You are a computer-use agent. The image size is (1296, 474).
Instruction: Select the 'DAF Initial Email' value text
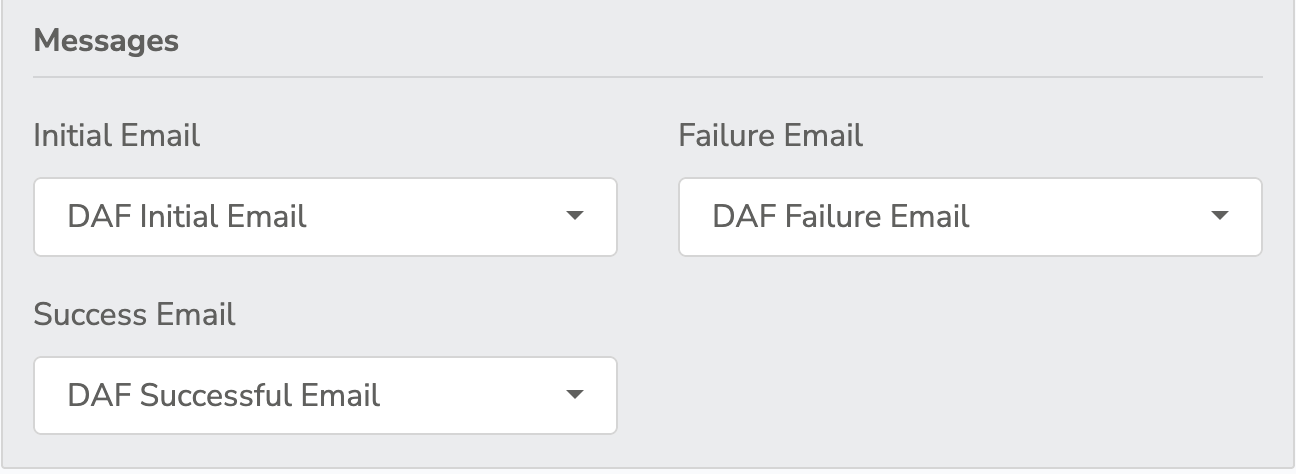[x=187, y=216]
